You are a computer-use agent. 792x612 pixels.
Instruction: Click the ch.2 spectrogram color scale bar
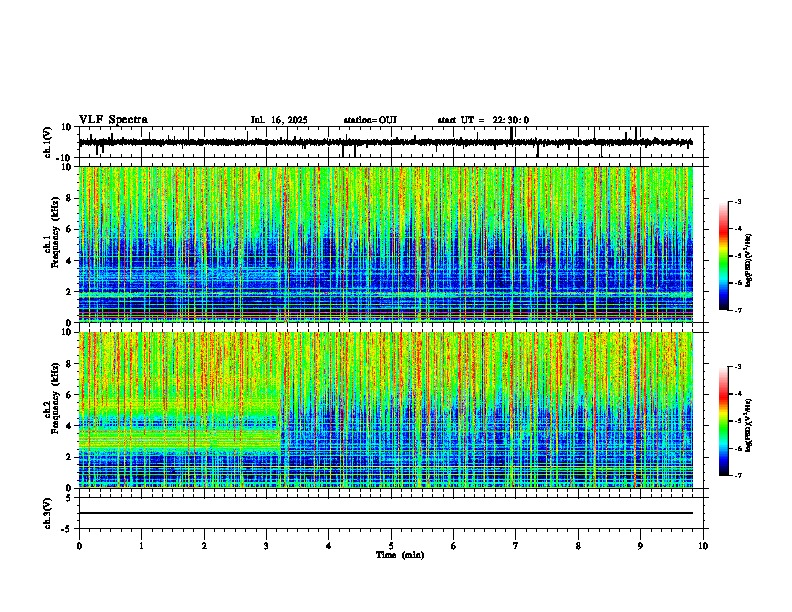coord(724,421)
